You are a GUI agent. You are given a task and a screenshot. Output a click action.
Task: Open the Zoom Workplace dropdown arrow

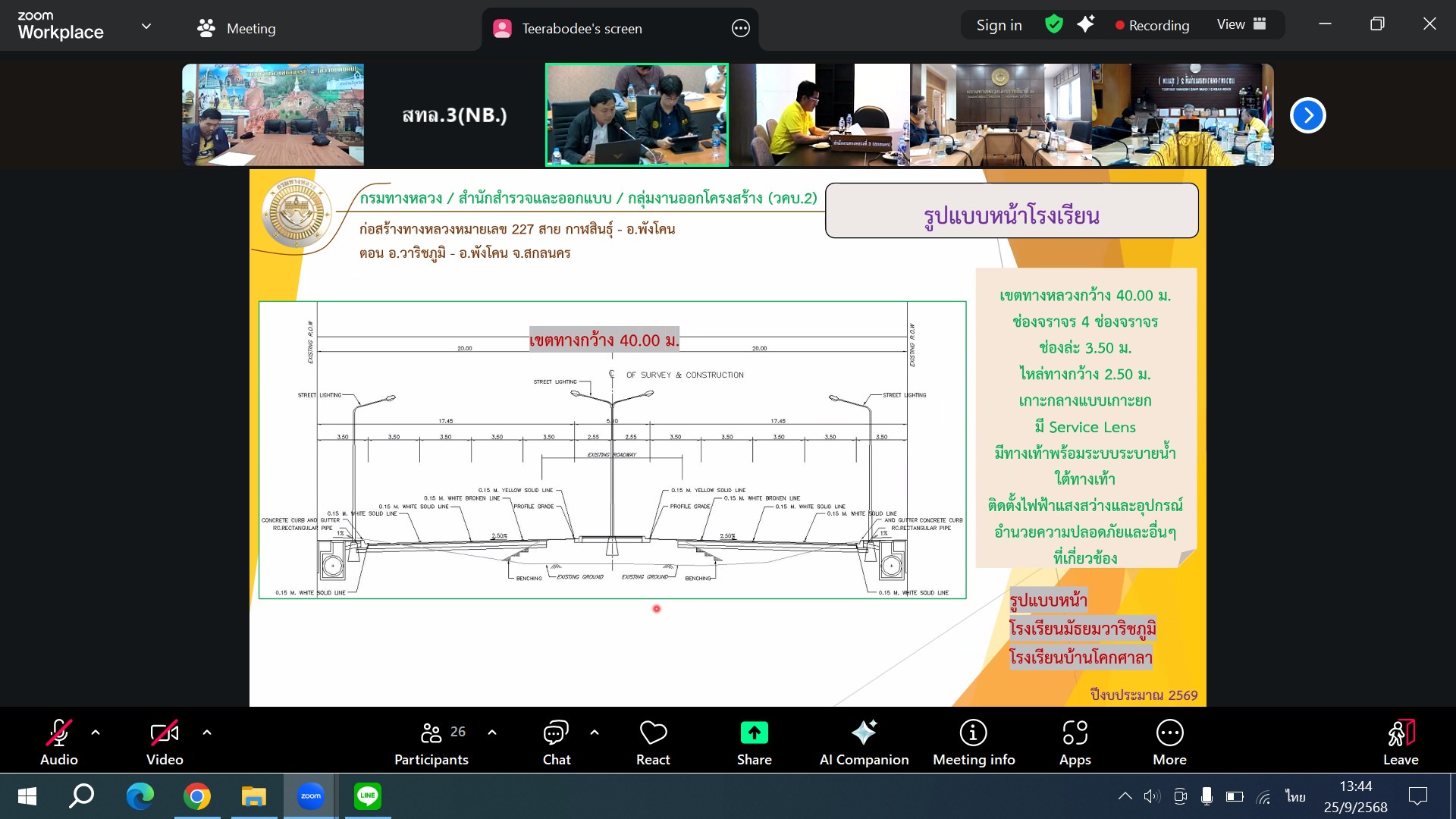[x=146, y=27]
